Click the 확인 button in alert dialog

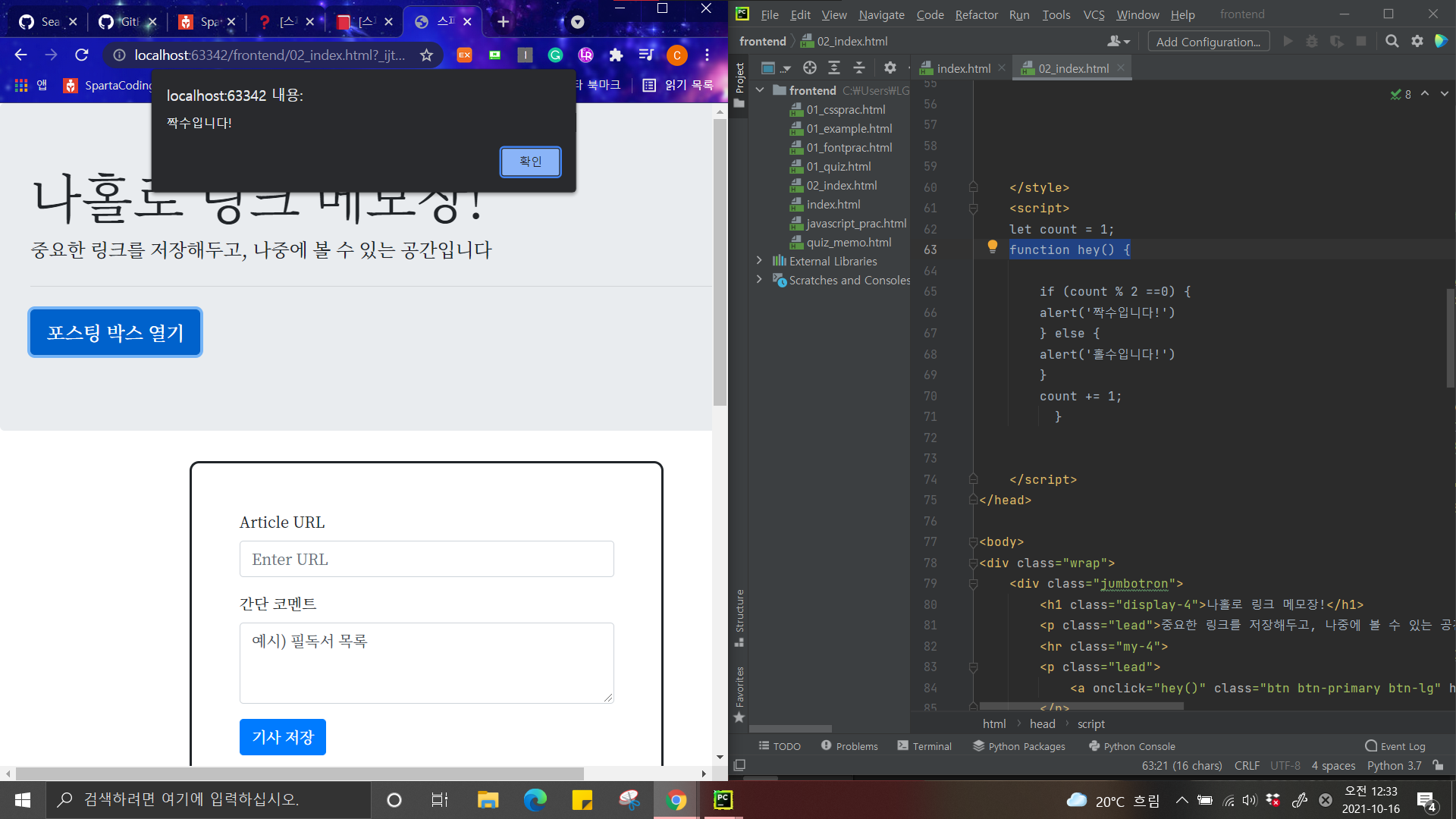pyautogui.click(x=530, y=162)
